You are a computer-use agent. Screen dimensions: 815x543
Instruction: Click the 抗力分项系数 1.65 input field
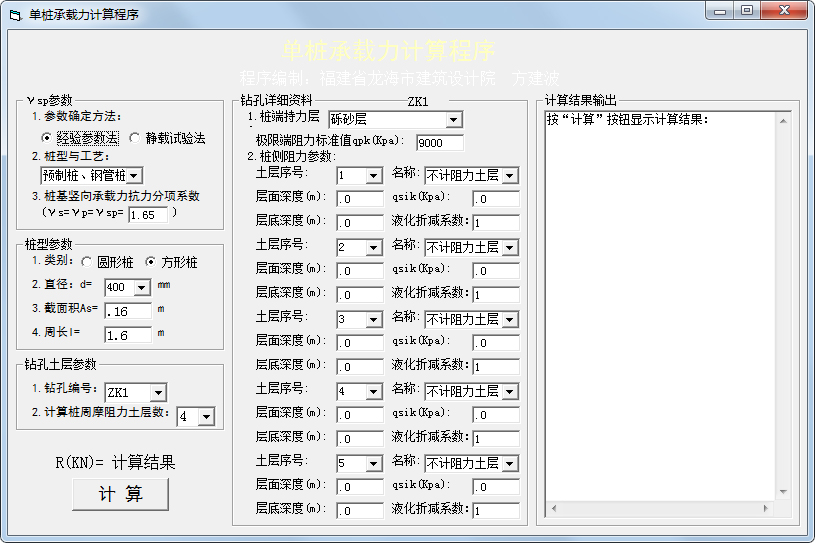(148, 214)
